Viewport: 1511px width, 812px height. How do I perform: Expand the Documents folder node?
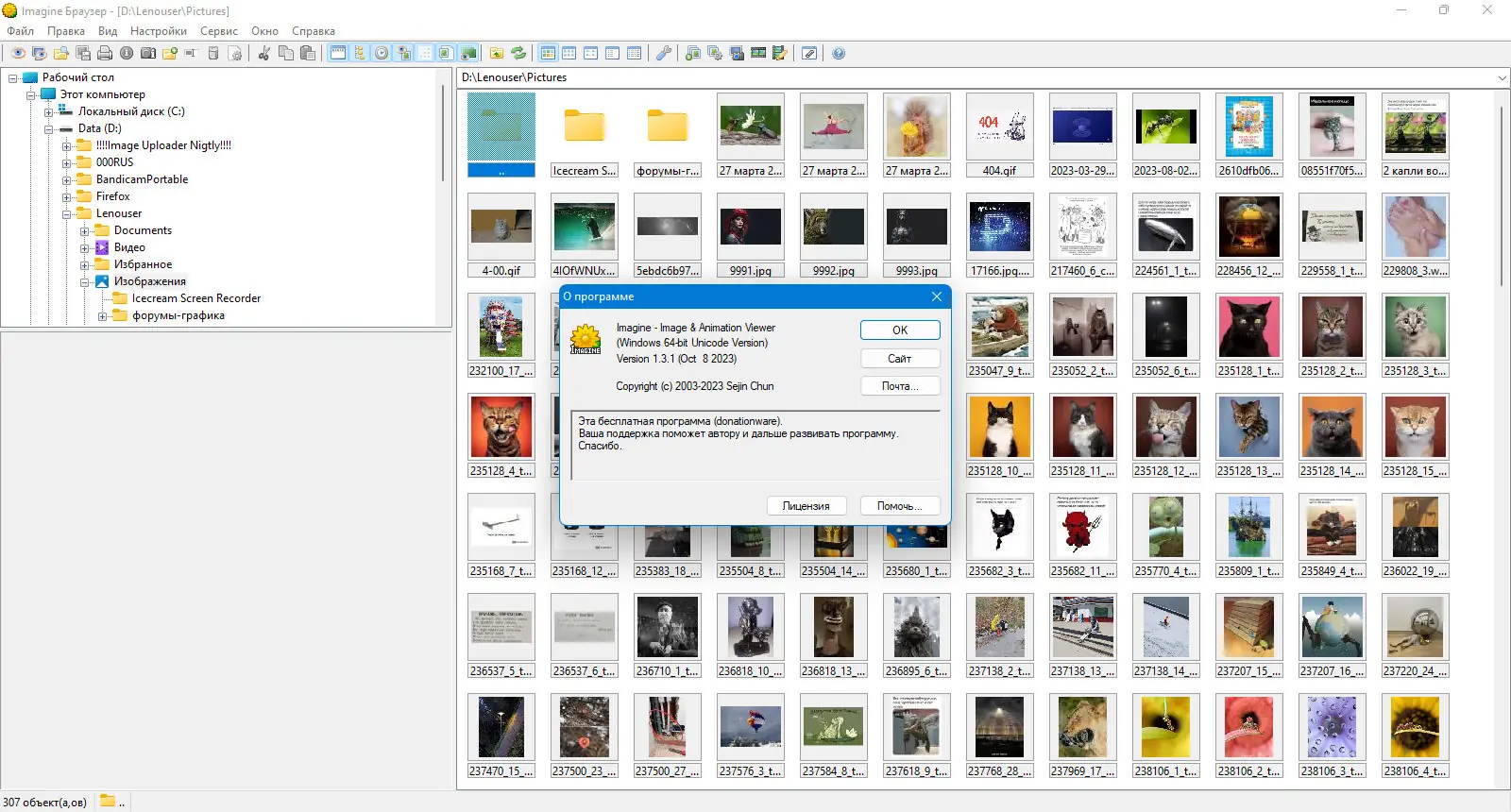tap(85, 230)
